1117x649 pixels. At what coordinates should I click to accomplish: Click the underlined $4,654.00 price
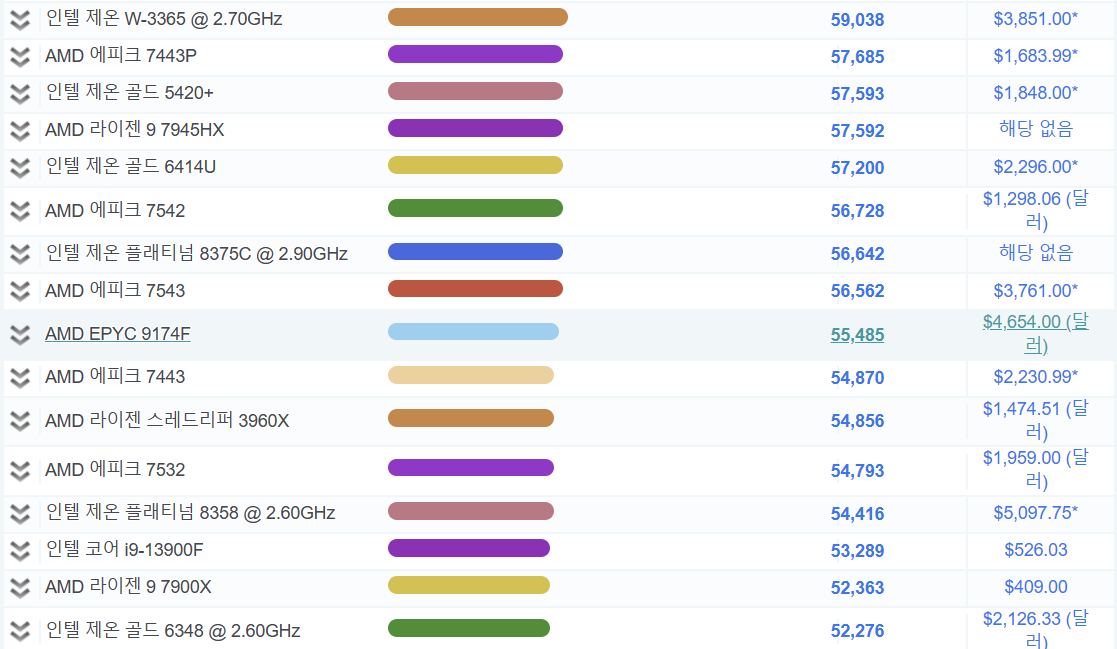coord(1036,333)
